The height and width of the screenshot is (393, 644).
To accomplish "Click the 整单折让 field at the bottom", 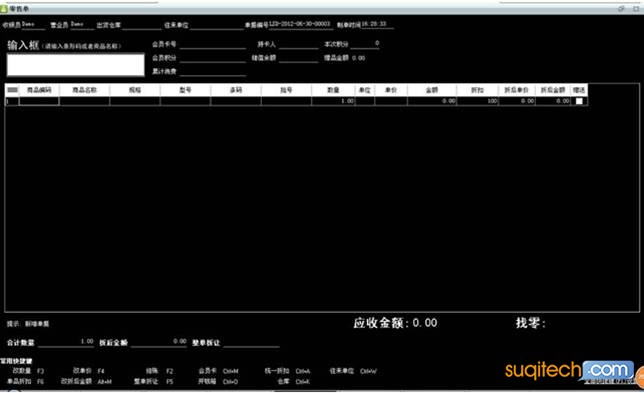I will 251,342.
